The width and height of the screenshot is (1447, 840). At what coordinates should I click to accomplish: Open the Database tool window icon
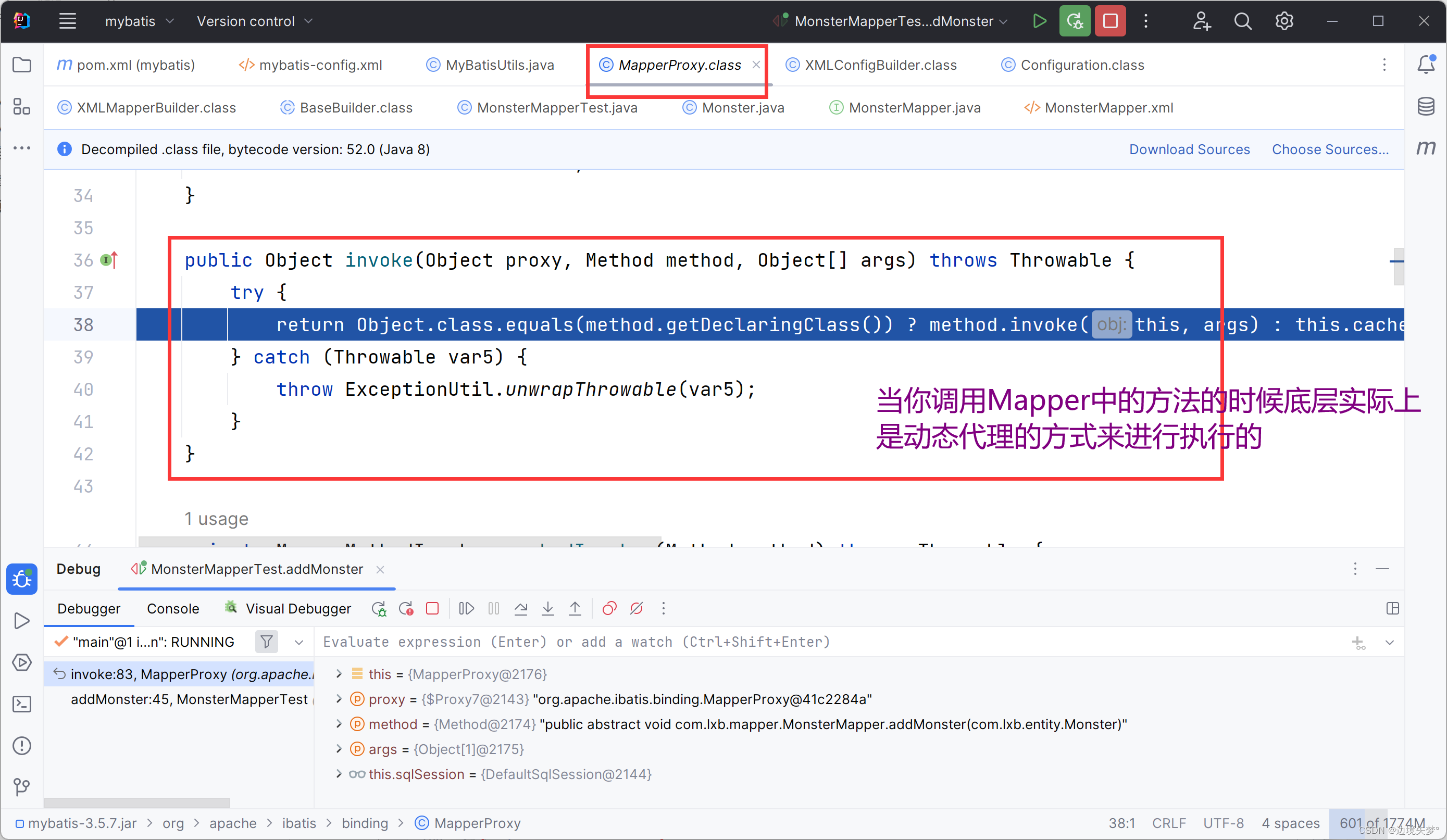point(1426,106)
